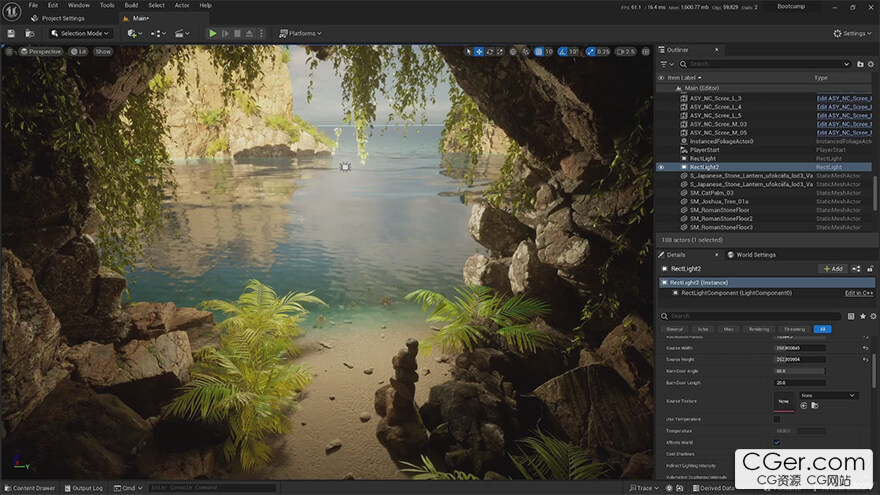Click the Browse content icon next to Save
Viewport: 880px width, 495px height.
(x=30, y=34)
